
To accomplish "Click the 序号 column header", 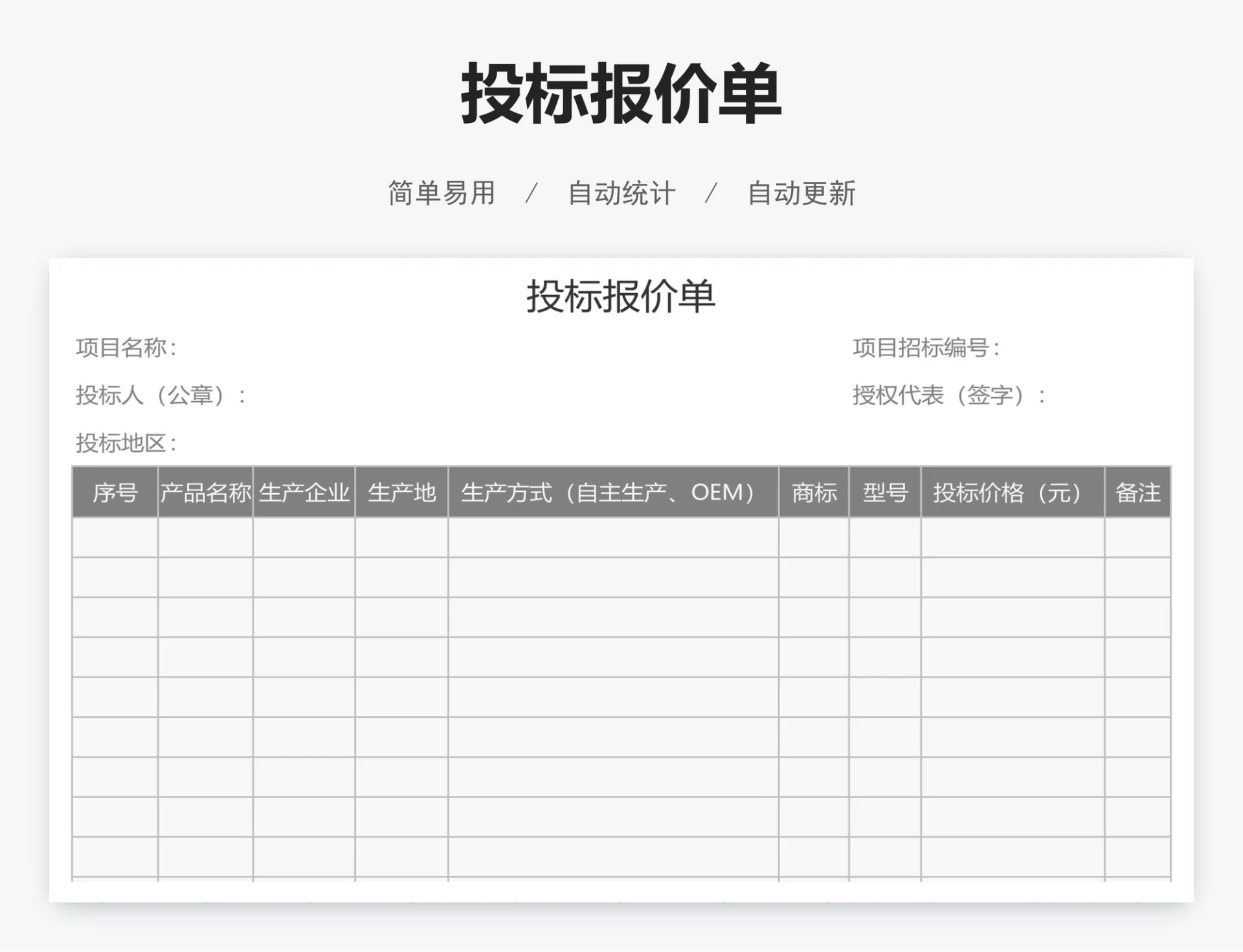I will click(x=114, y=493).
